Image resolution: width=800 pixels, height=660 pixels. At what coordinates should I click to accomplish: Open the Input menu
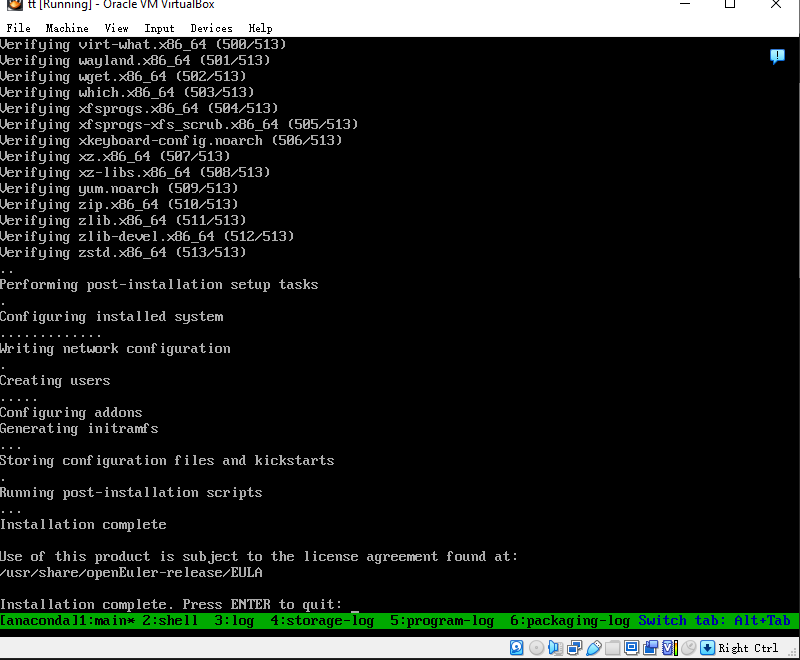click(x=159, y=28)
